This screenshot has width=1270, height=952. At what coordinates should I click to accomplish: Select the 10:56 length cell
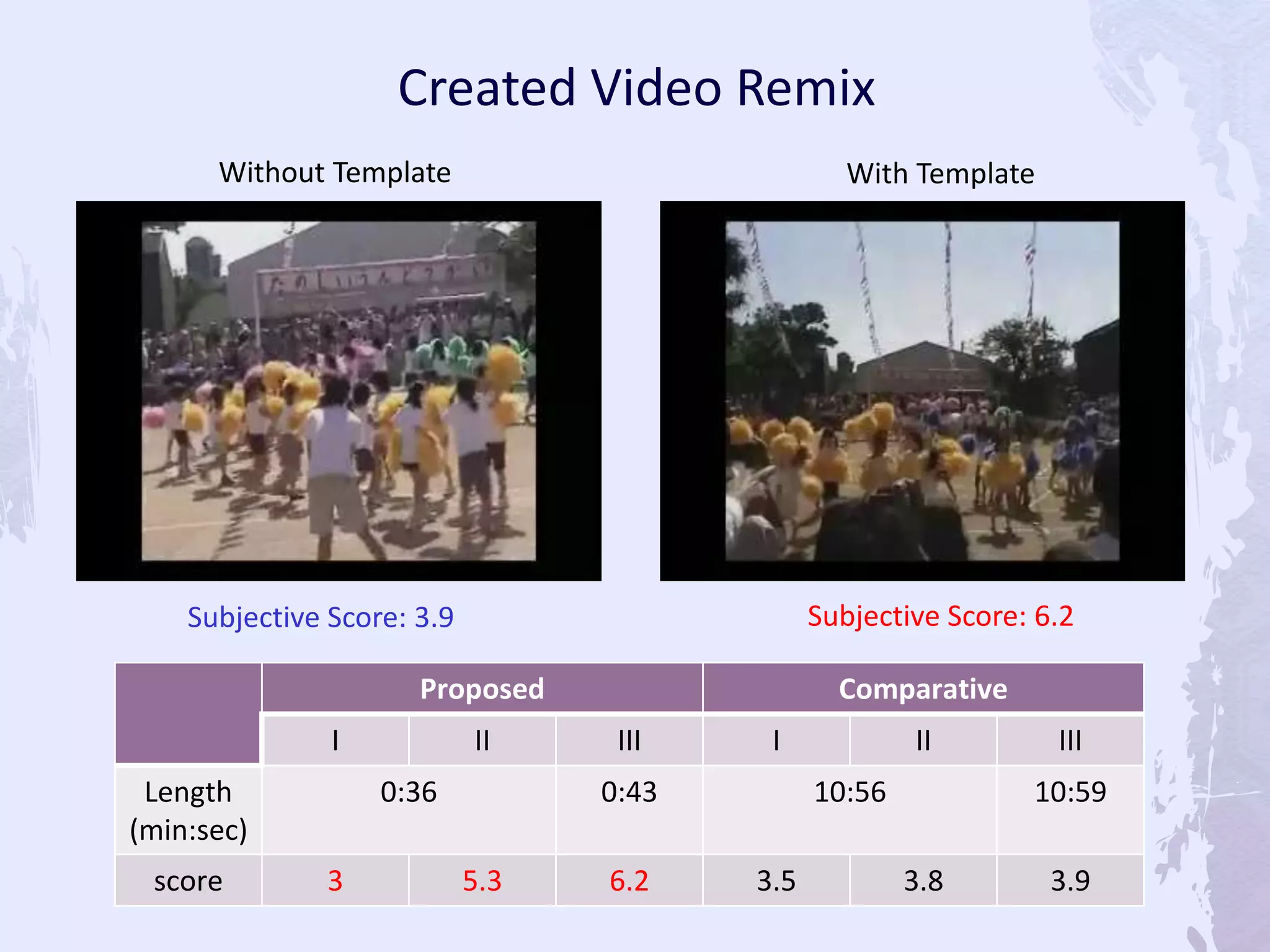[850, 792]
